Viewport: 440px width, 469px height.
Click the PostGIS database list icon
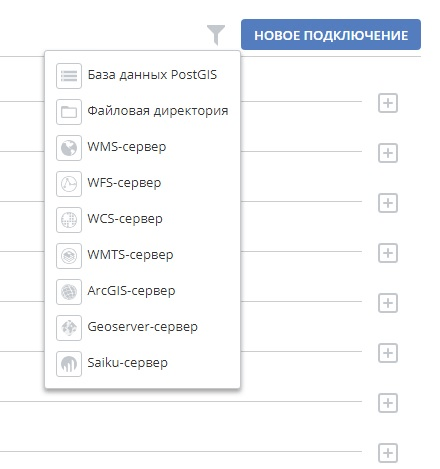click(x=69, y=76)
